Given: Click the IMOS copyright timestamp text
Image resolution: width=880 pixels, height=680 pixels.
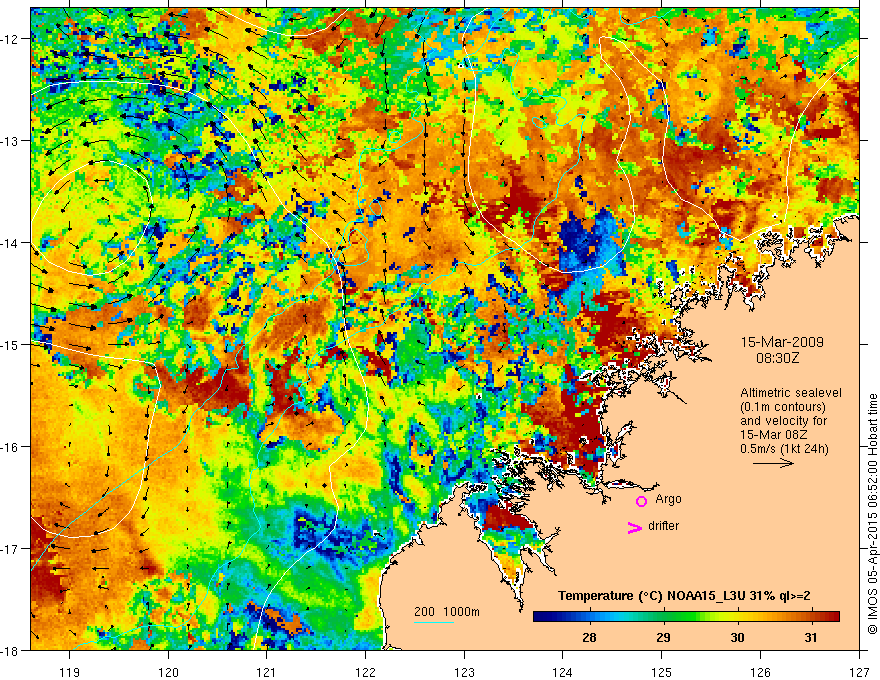Looking at the screenshot, I should pos(872,513).
